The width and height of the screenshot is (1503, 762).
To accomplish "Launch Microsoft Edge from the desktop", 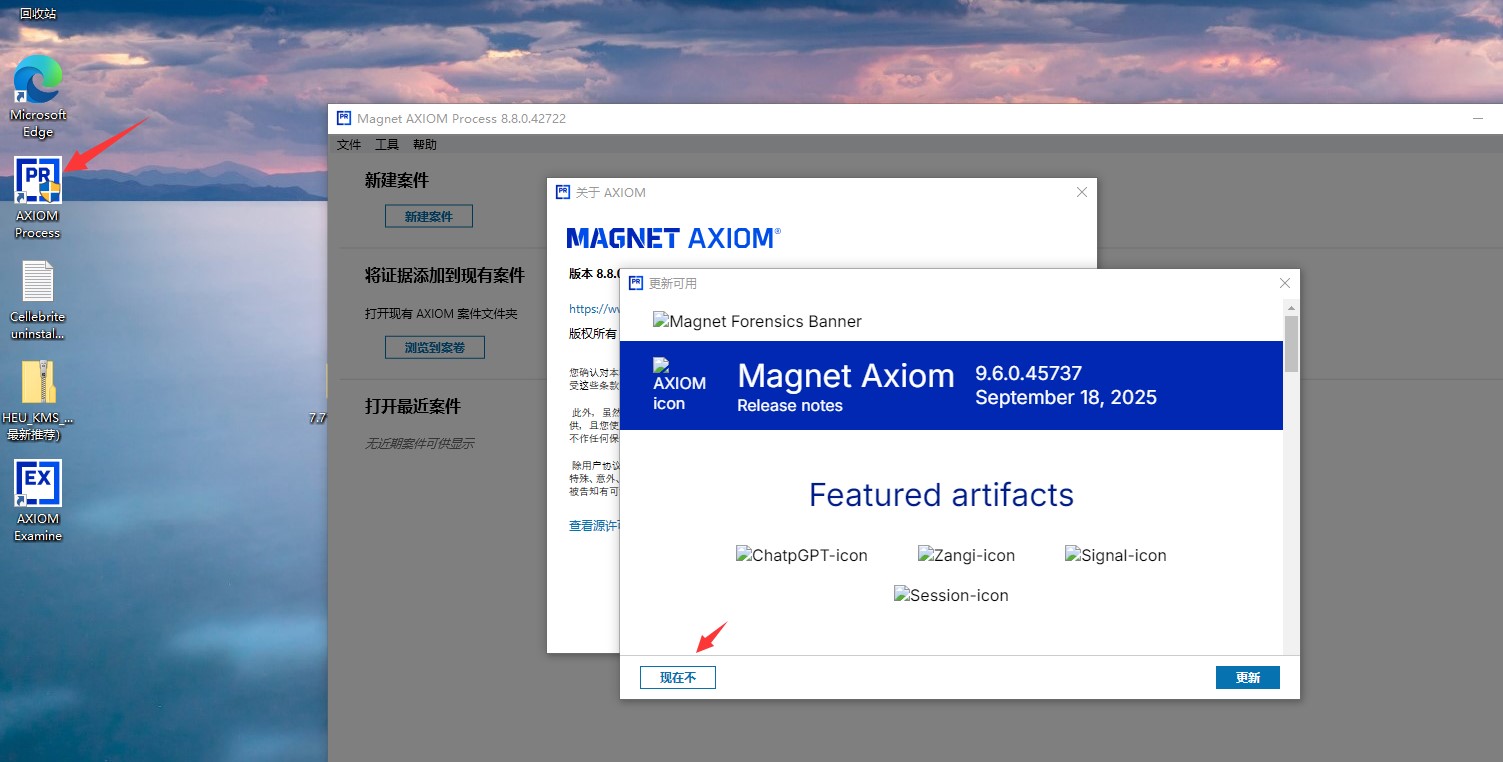I will pos(38,96).
